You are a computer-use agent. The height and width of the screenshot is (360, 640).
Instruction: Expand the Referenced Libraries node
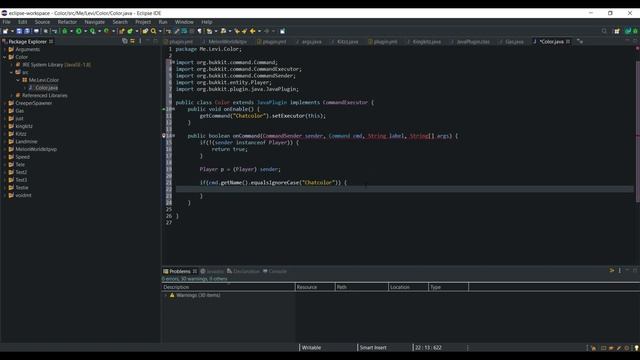click(11, 96)
